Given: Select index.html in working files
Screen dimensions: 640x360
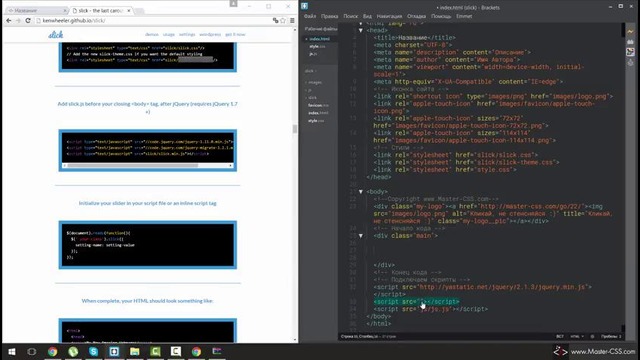Looking at the screenshot, I should [320, 39].
